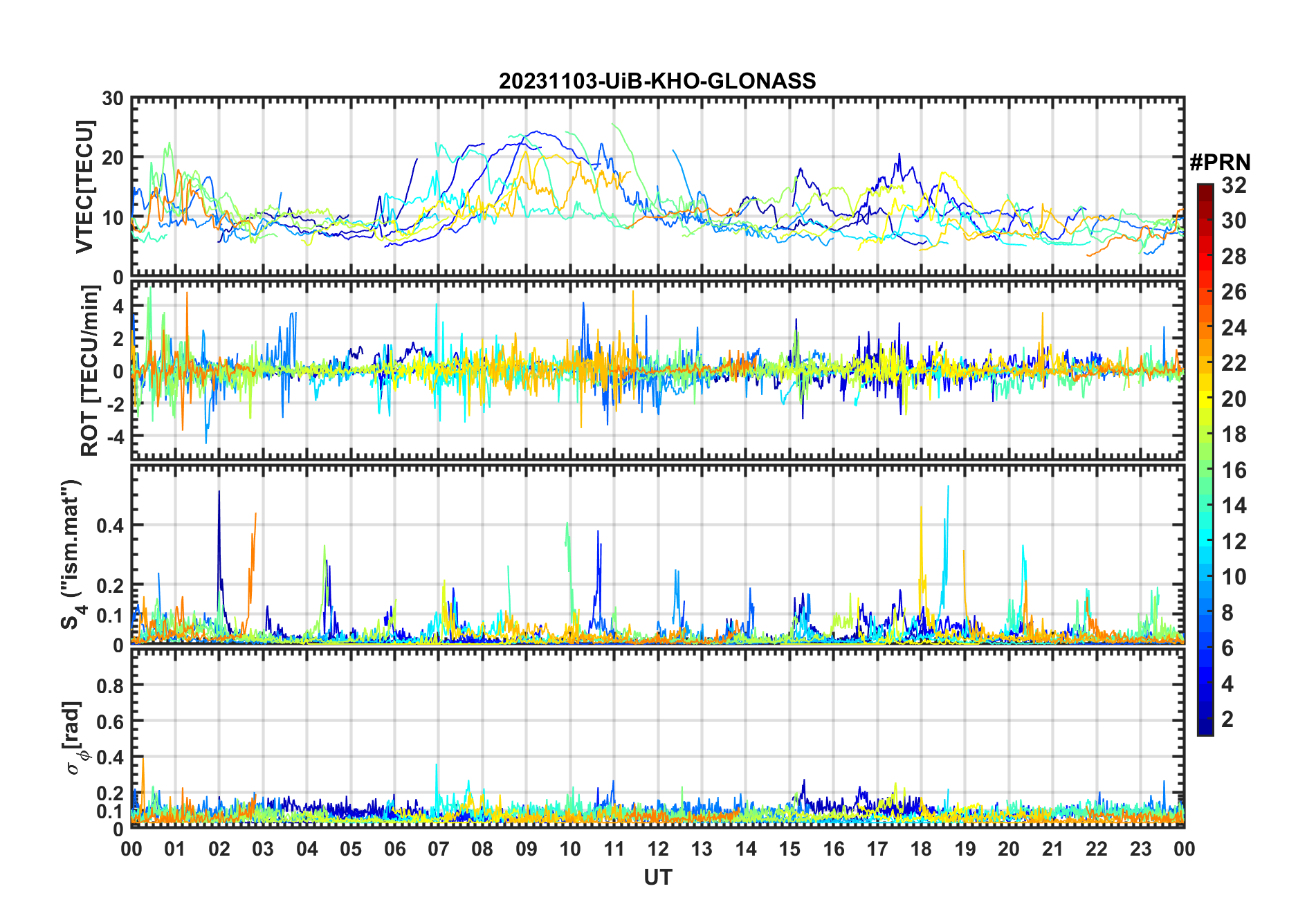
Task: Click the VTEC[TECU] y-axis label
Action: tap(84, 187)
